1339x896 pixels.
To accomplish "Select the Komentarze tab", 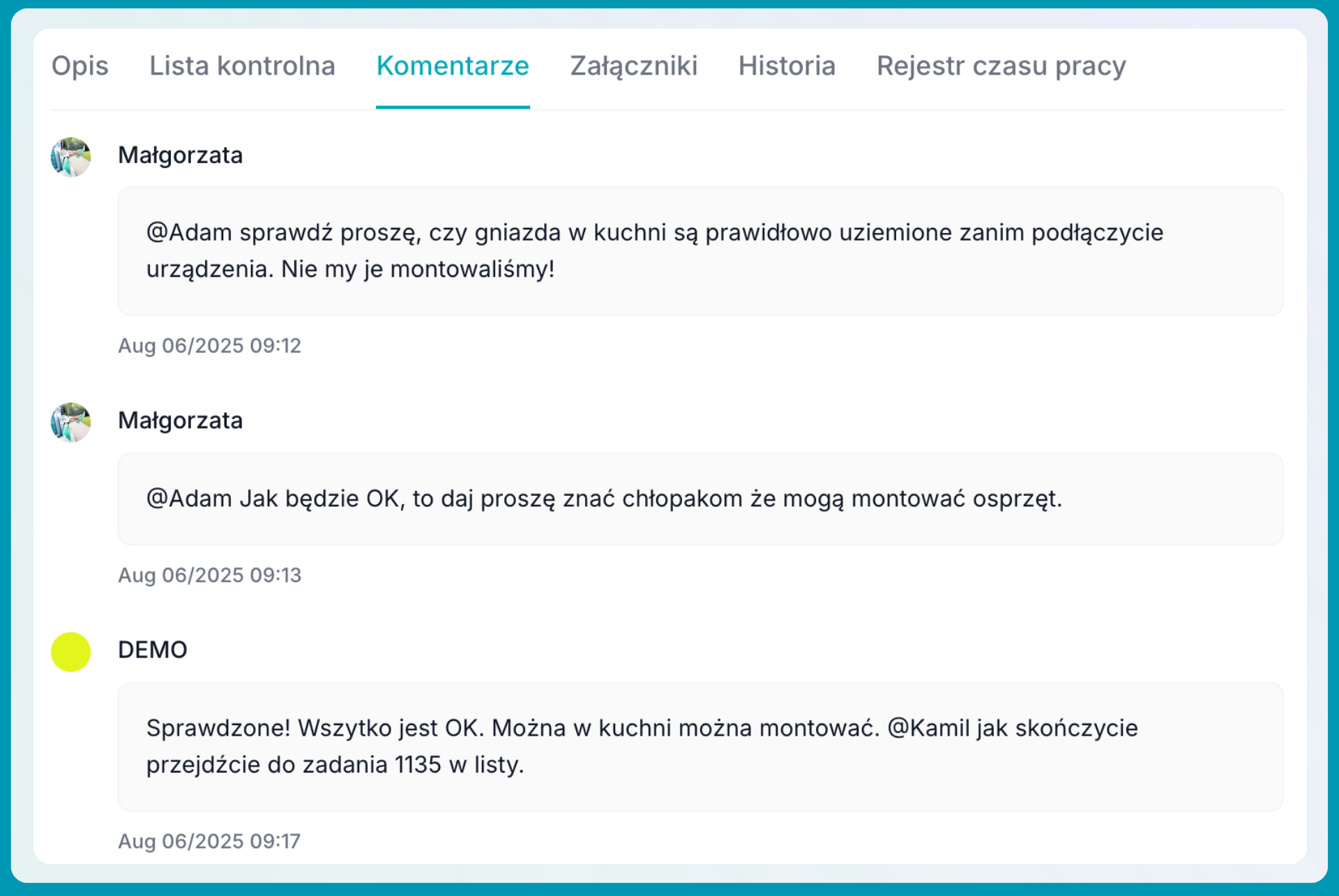I will coord(453,66).
